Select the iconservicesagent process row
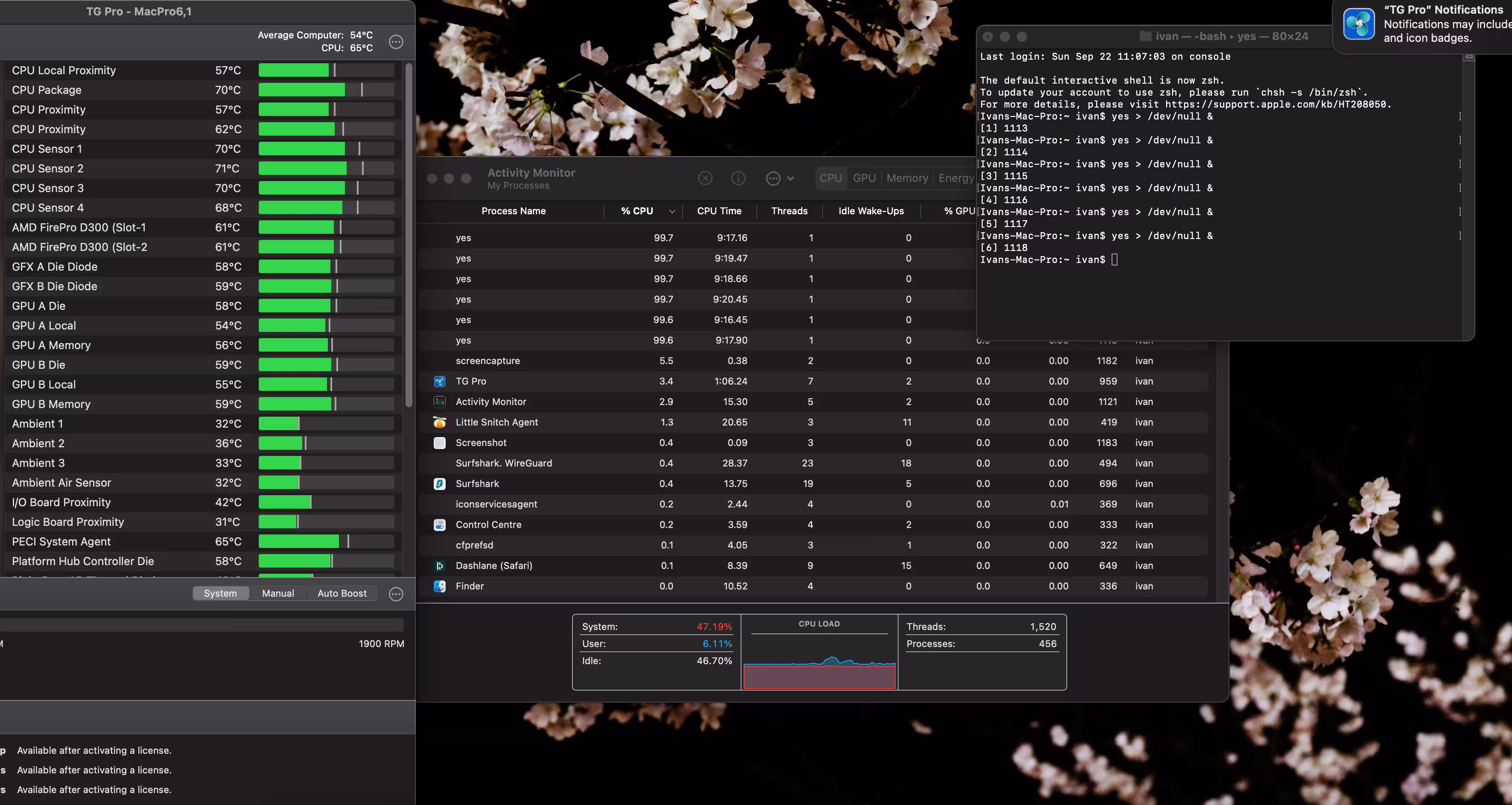The height and width of the screenshot is (805, 1512). point(814,505)
